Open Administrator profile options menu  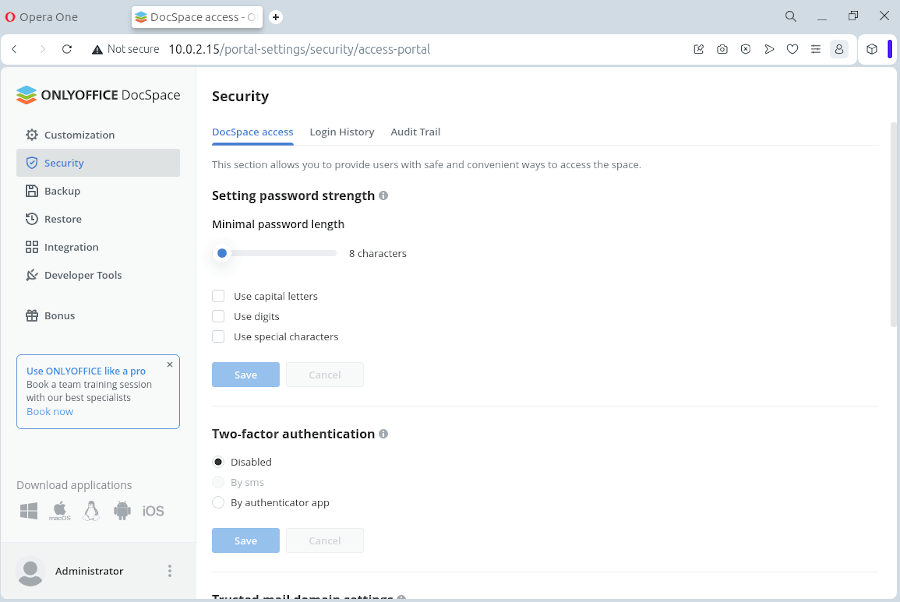(x=170, y=571)
